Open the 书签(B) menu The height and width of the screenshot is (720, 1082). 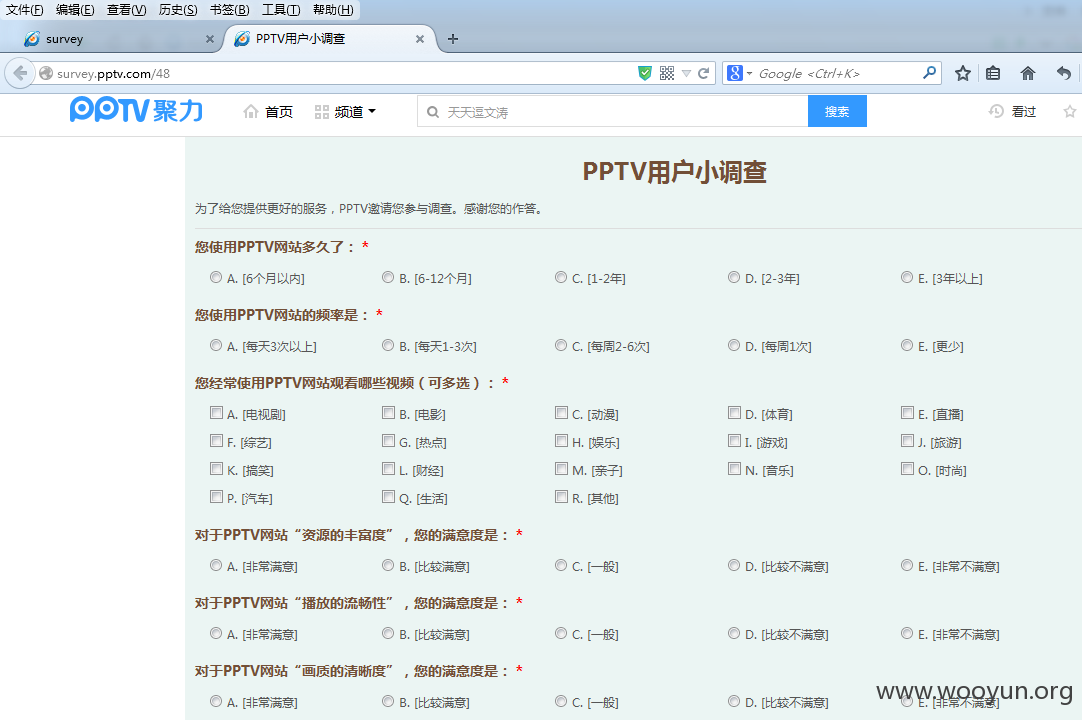point(229,10)
